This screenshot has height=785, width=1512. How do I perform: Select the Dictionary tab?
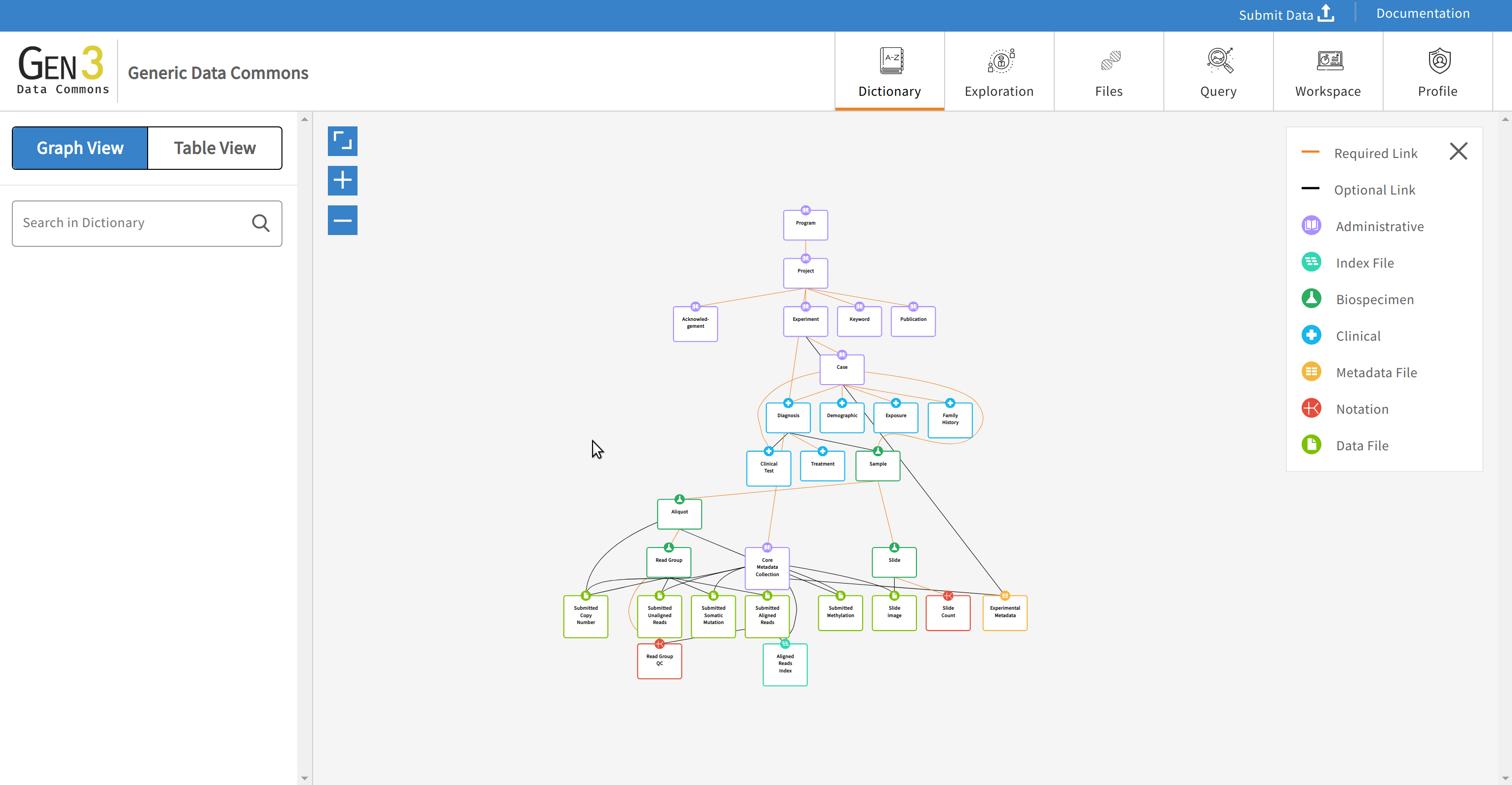pos(889,72)
